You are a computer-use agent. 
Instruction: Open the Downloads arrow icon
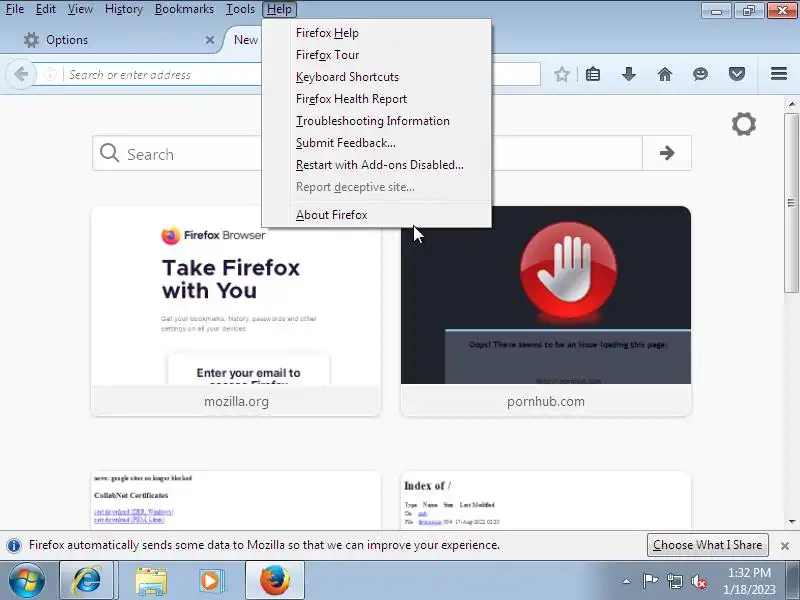coord(629,74)
